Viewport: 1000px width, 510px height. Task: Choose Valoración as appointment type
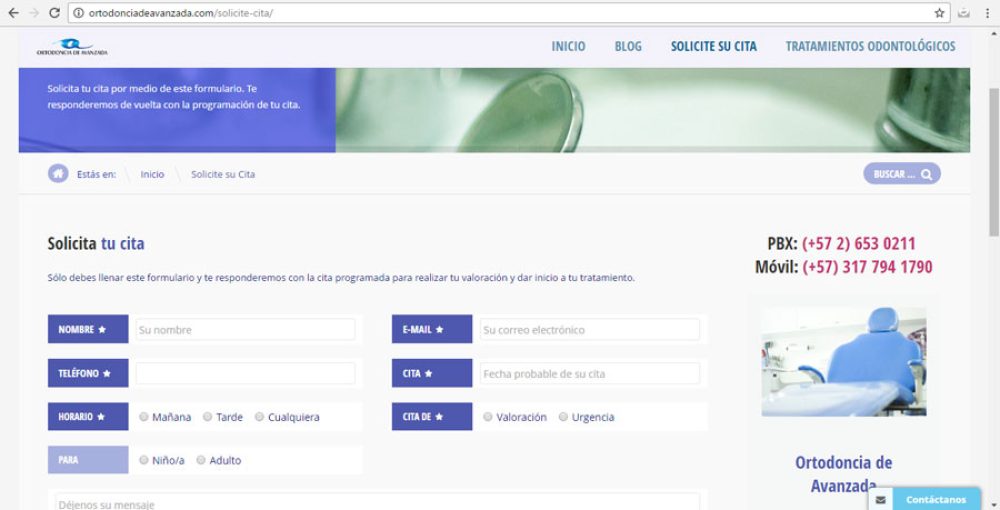click(488, 417)
